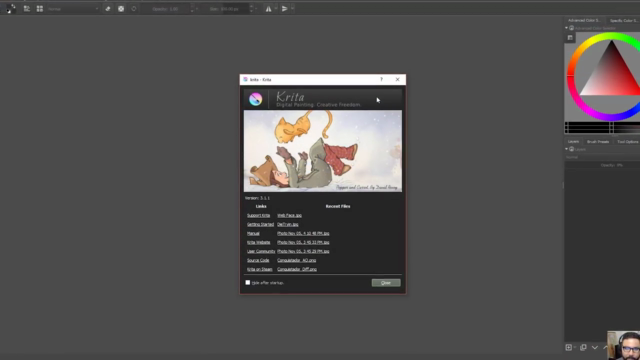
Task: Click the add new layer icon
Action: click(x=569, y=347)
